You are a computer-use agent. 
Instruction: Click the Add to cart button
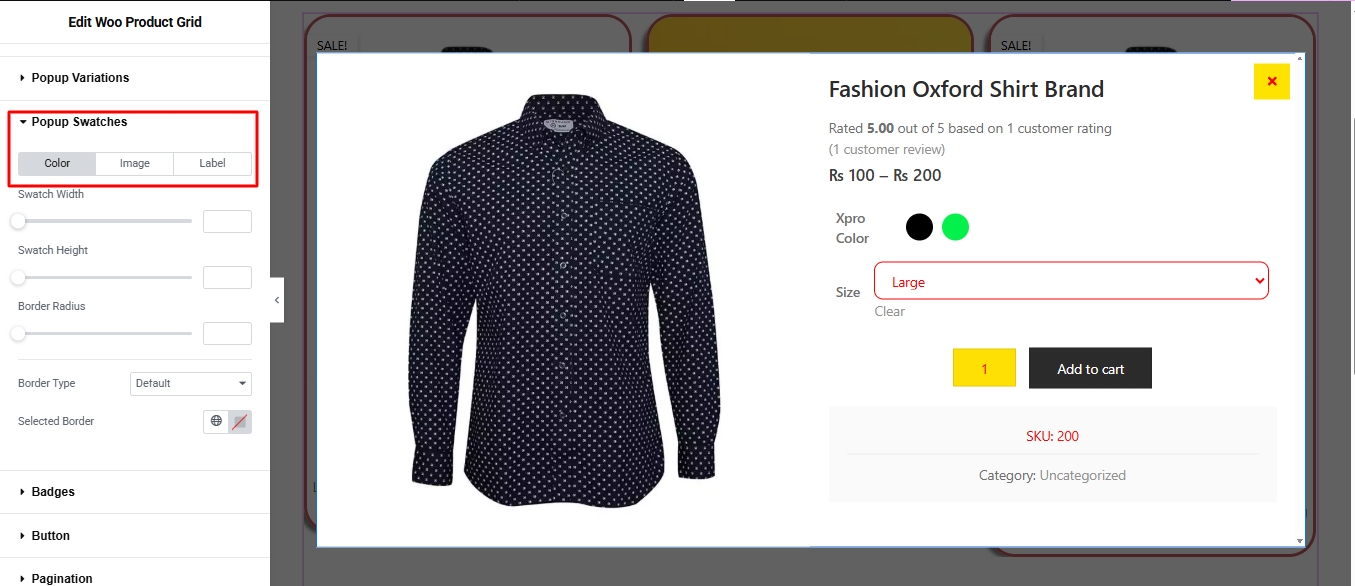click(x=1090, y=369)
